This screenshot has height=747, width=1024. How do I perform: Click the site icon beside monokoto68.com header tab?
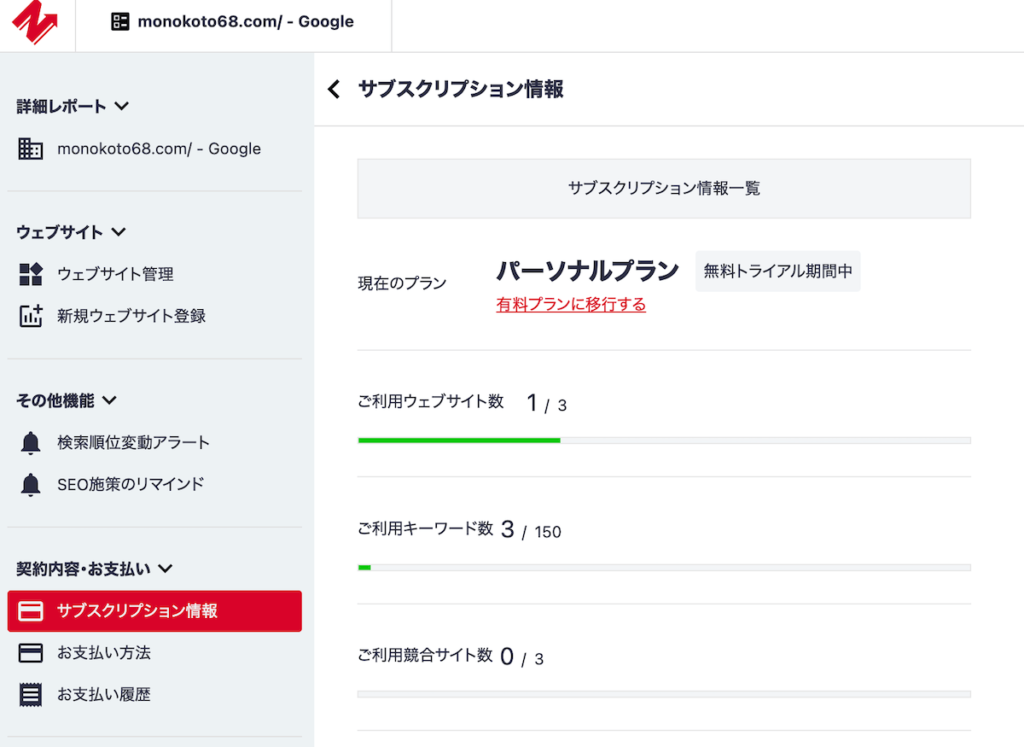pyautogui.click(x=120, y=22)
